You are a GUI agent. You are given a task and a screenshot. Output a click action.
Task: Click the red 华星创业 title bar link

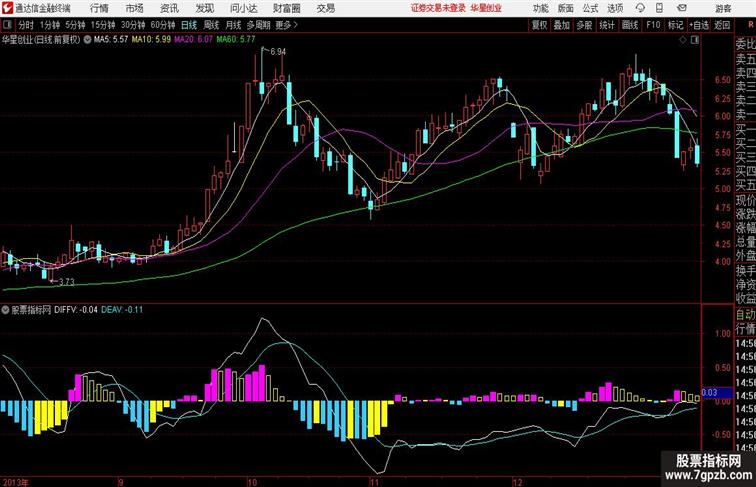(486, 8)
